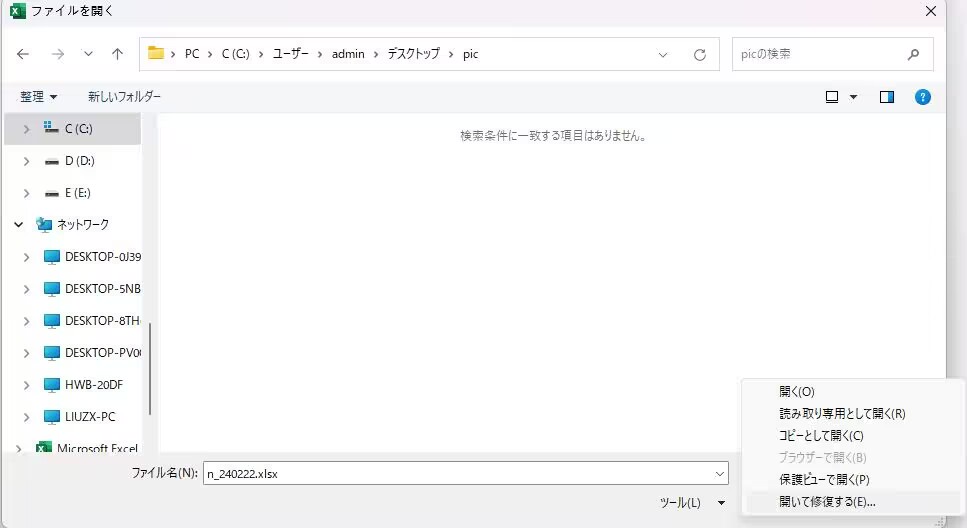
Task: Expand the DESKTOP-0J39 network node
Action: tap(26, 257)
